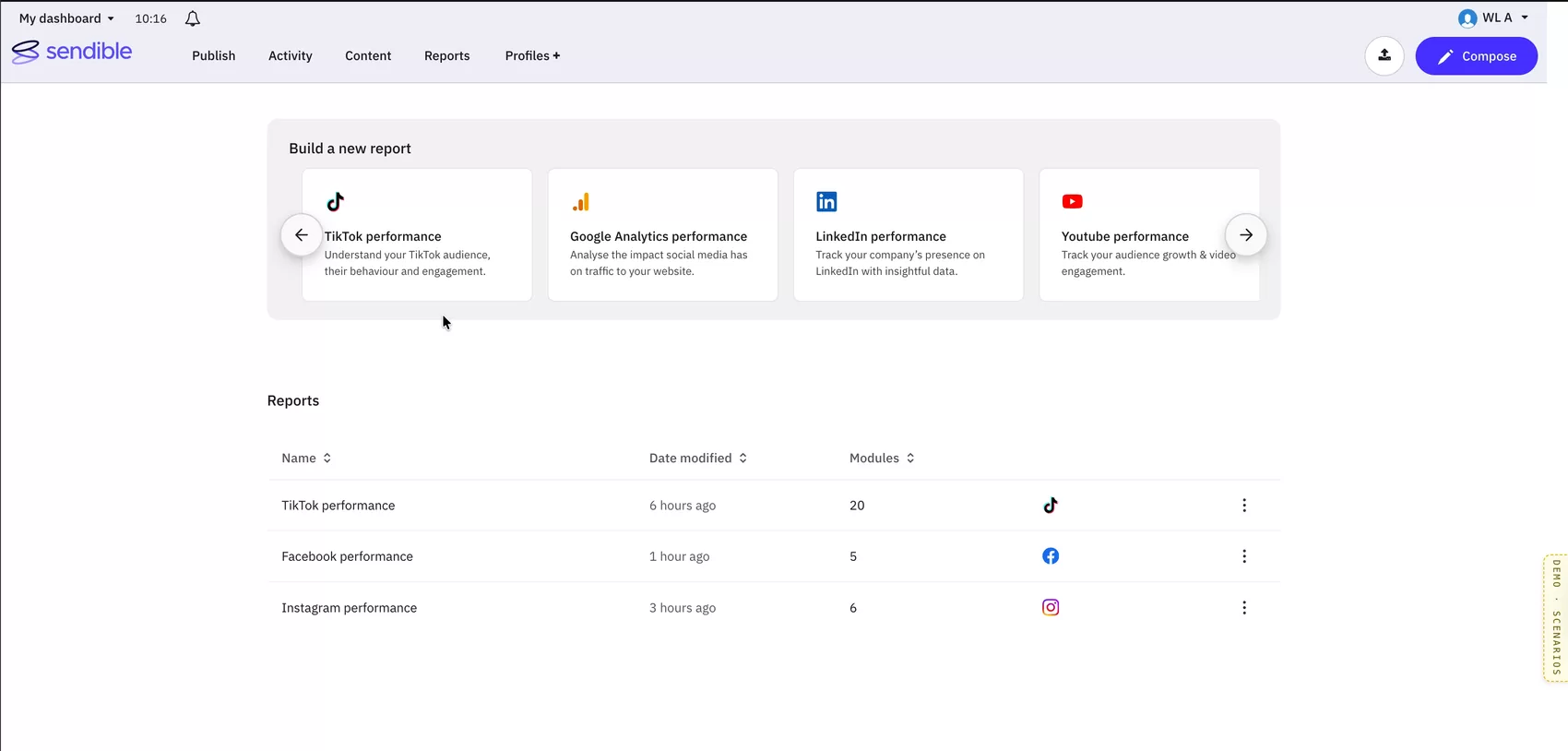Open the notifications bell
1568x751 pixels.
[193, 18]
